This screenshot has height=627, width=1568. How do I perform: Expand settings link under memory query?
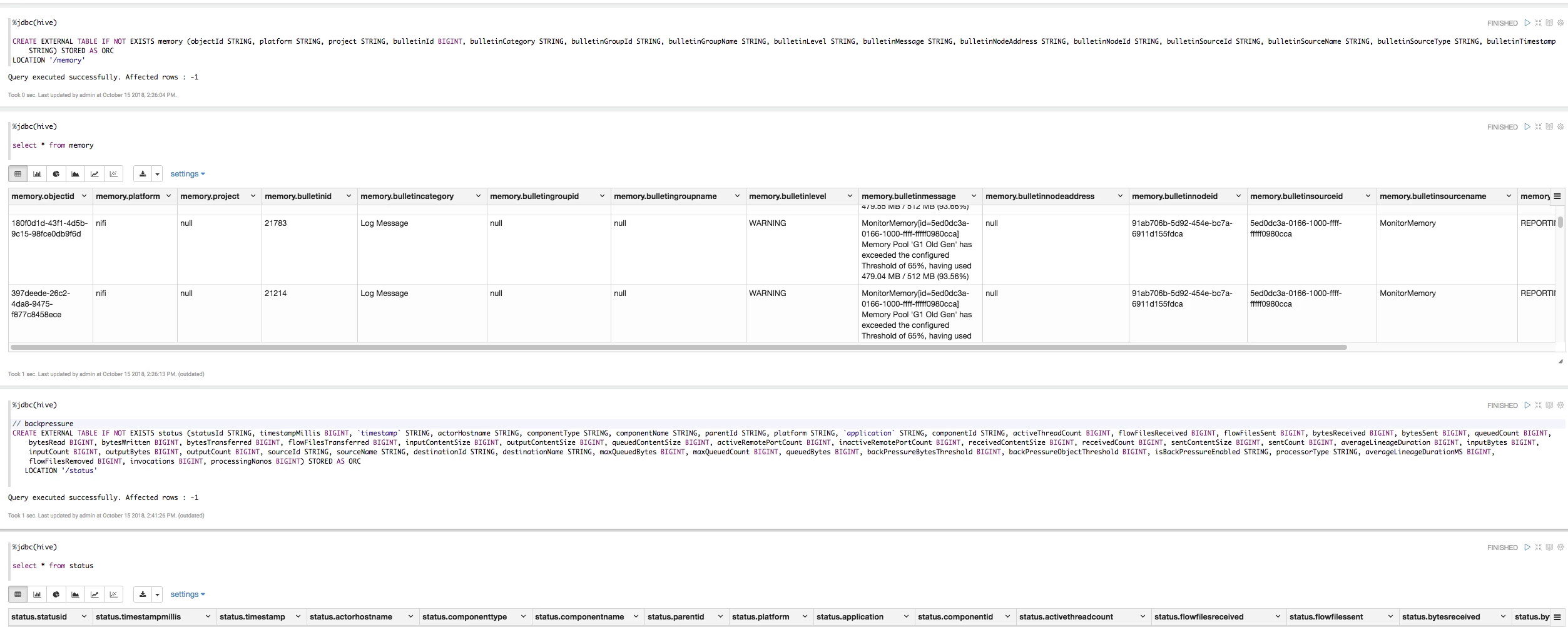click(188, 174)
